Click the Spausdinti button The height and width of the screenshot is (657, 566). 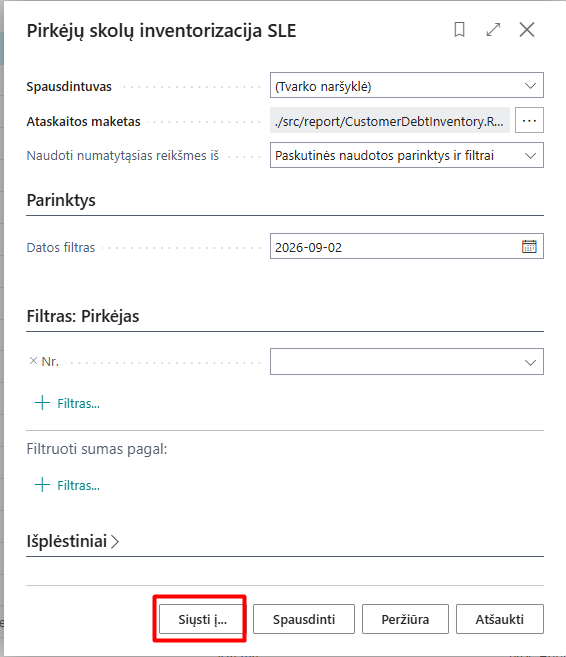click(x=304, y=619)
